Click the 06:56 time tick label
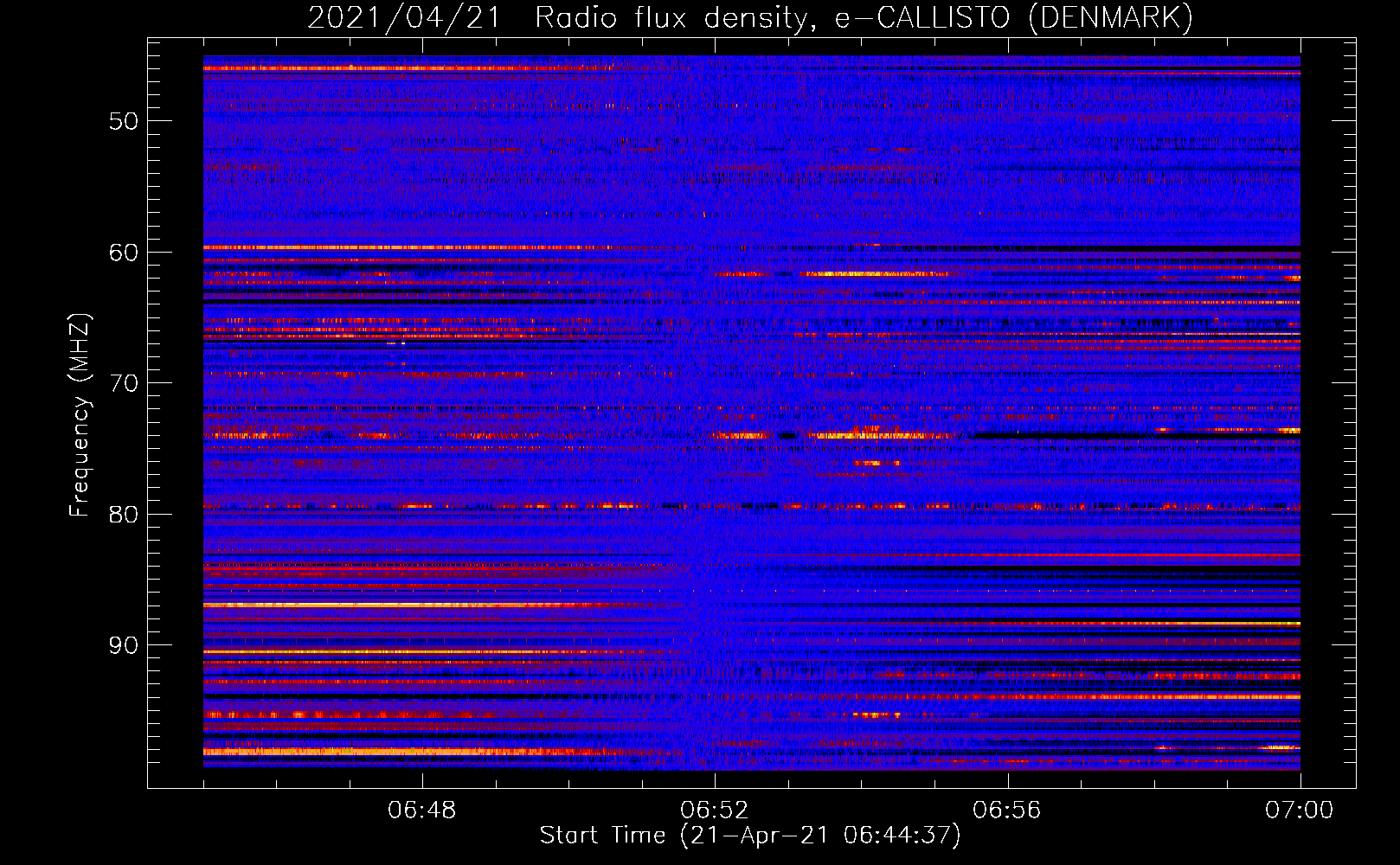1400x865 pixels. [x=1007, y=811]
